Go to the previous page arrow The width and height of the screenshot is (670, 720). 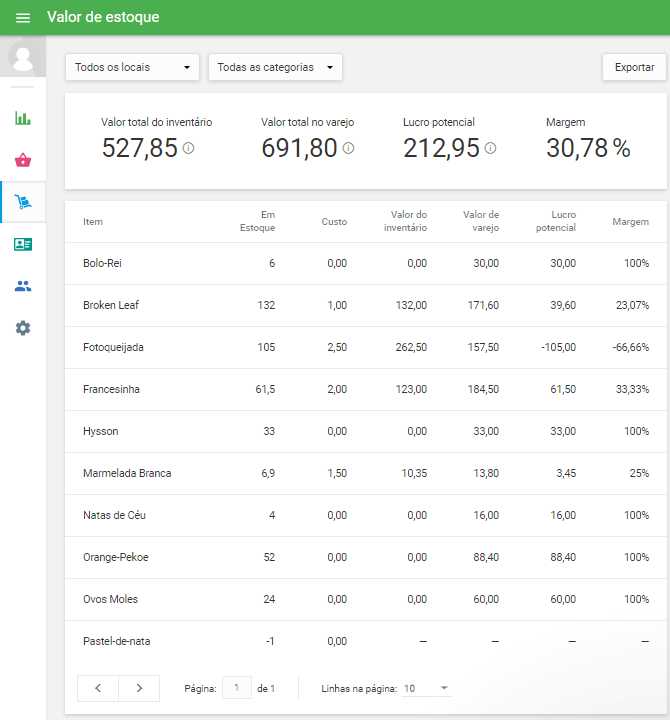(x=98, y=688)
